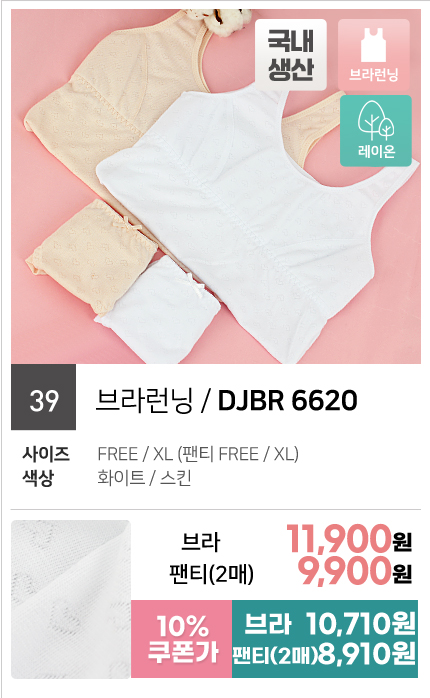Click the 11,900원 bra price
The image size is (430, 698).
tap(349, 539)
